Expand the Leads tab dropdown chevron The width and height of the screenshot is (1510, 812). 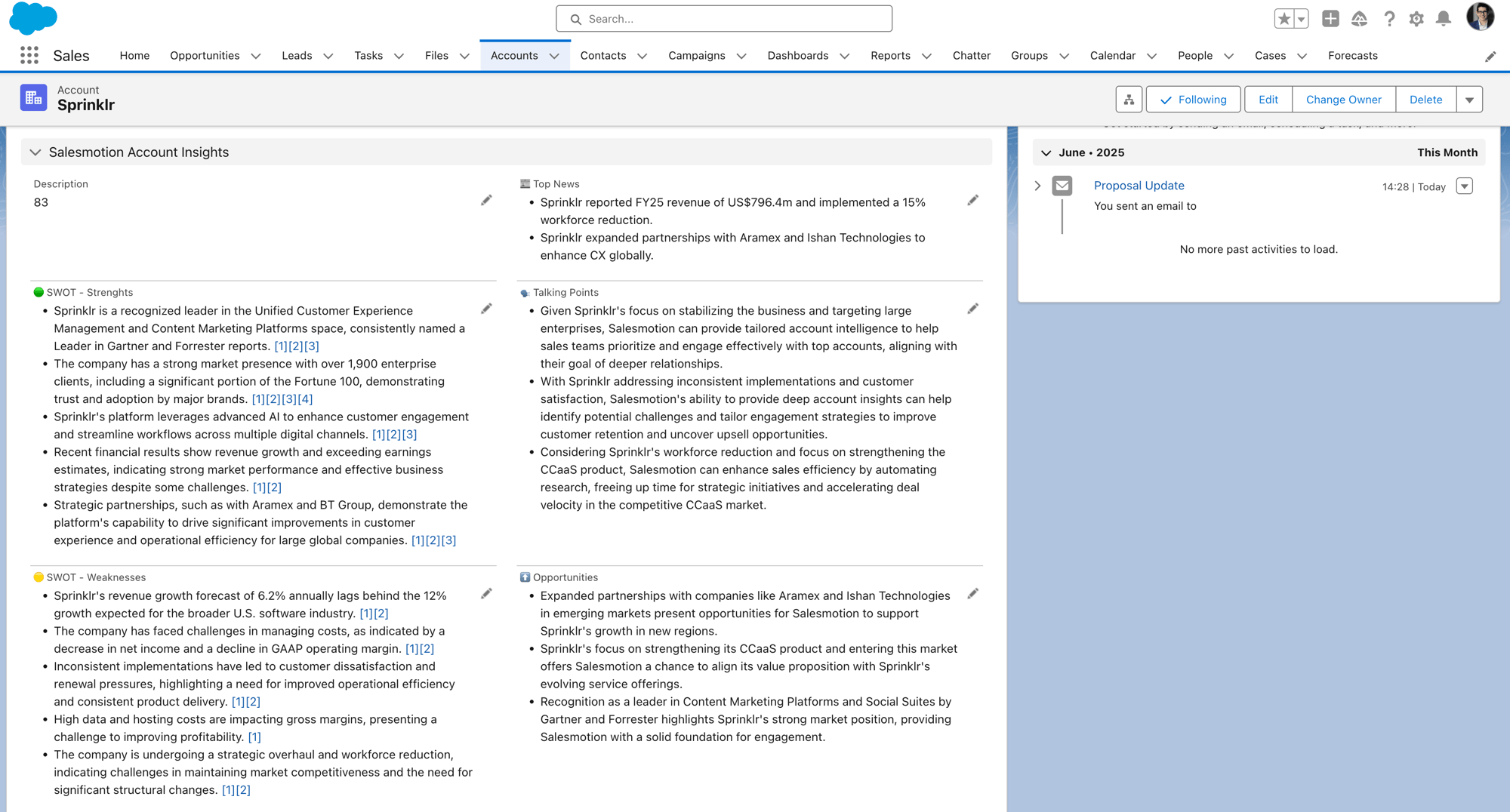click(328, 56)
